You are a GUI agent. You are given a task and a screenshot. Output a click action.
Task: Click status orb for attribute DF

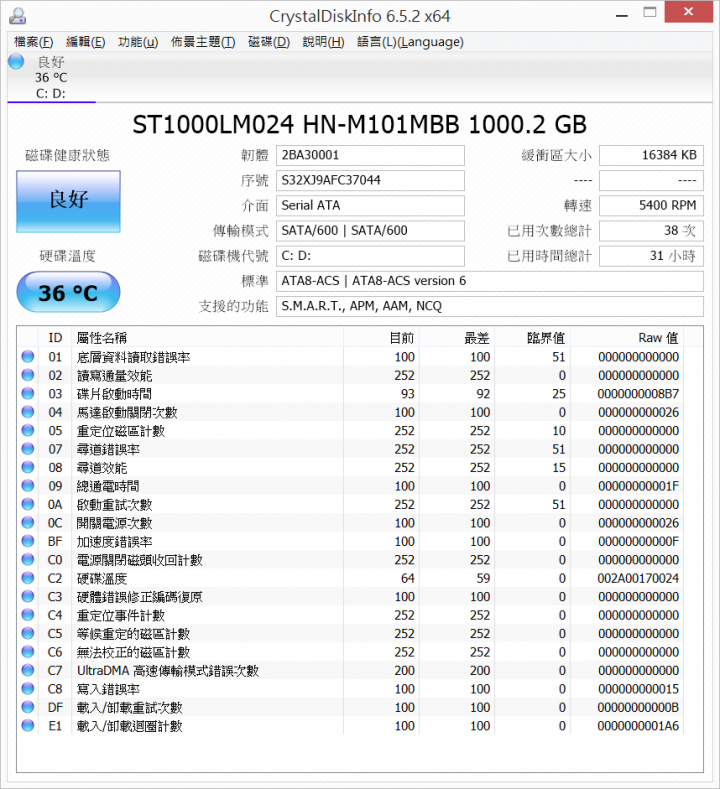click(x=28, y=707)
